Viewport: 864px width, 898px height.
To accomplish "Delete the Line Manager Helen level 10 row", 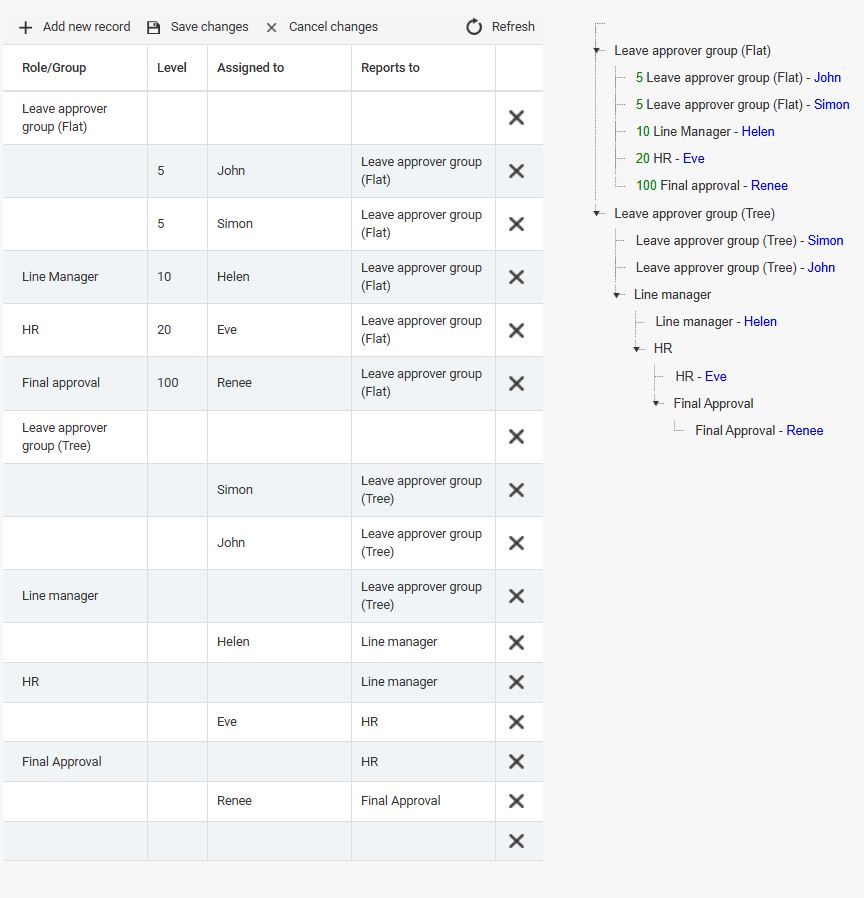I will (516, 277).
